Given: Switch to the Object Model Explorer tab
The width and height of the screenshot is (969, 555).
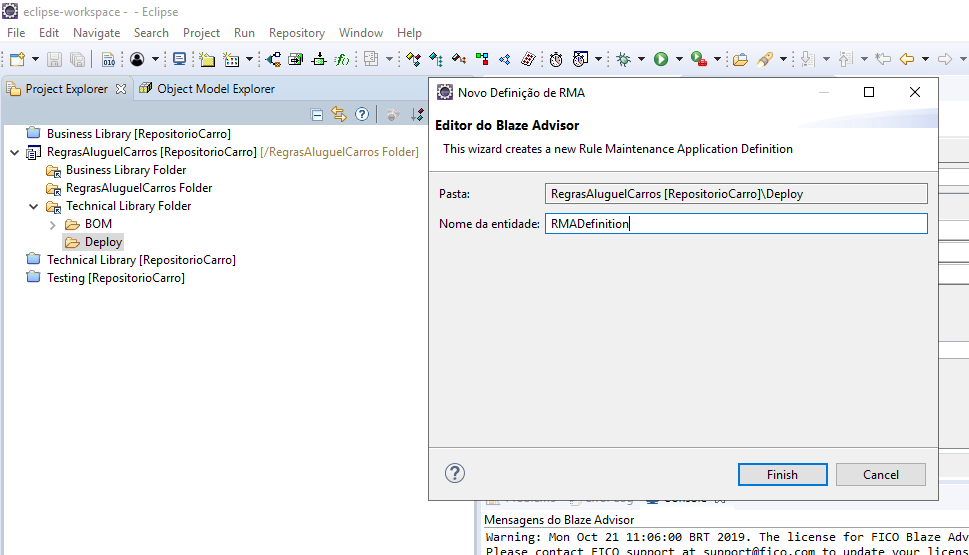Looking at the screenshot, I should click(206, 89).
